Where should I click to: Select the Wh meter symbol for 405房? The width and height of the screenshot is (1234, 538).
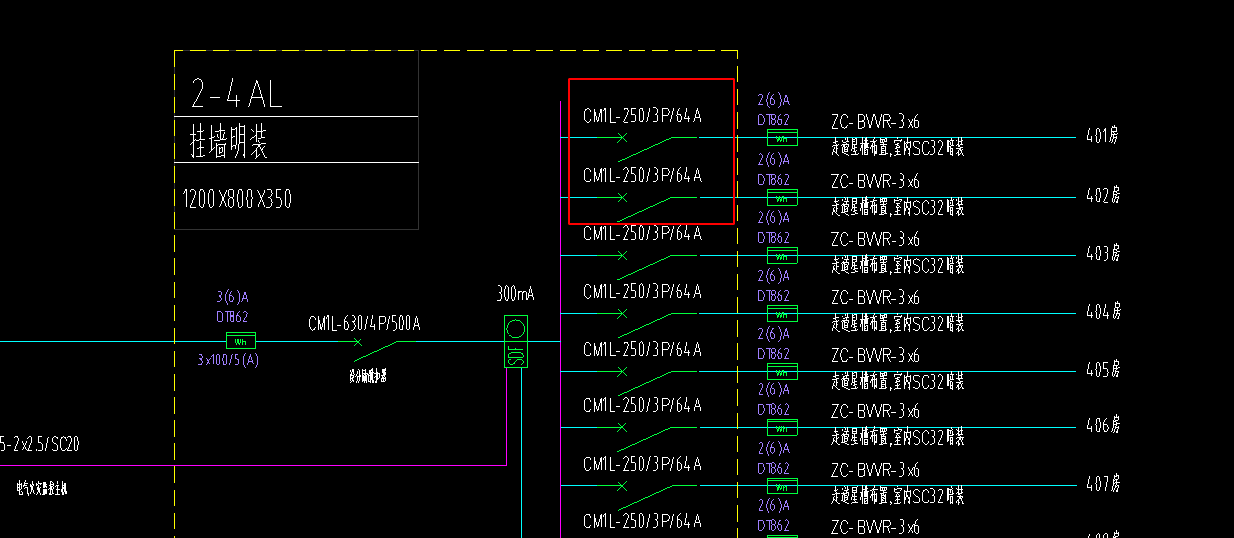pos(782,371)
